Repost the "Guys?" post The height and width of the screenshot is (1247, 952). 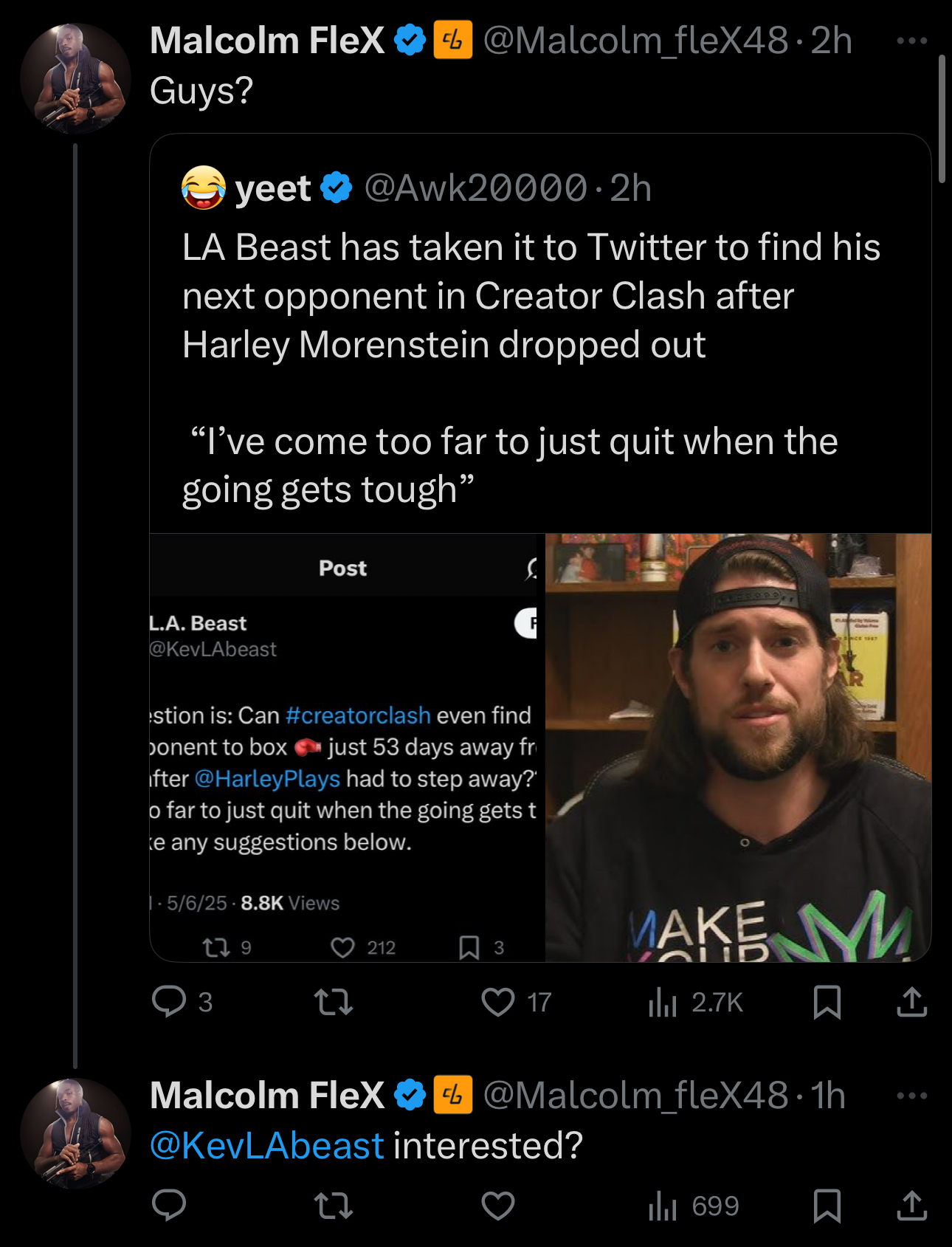[334, 1002]
